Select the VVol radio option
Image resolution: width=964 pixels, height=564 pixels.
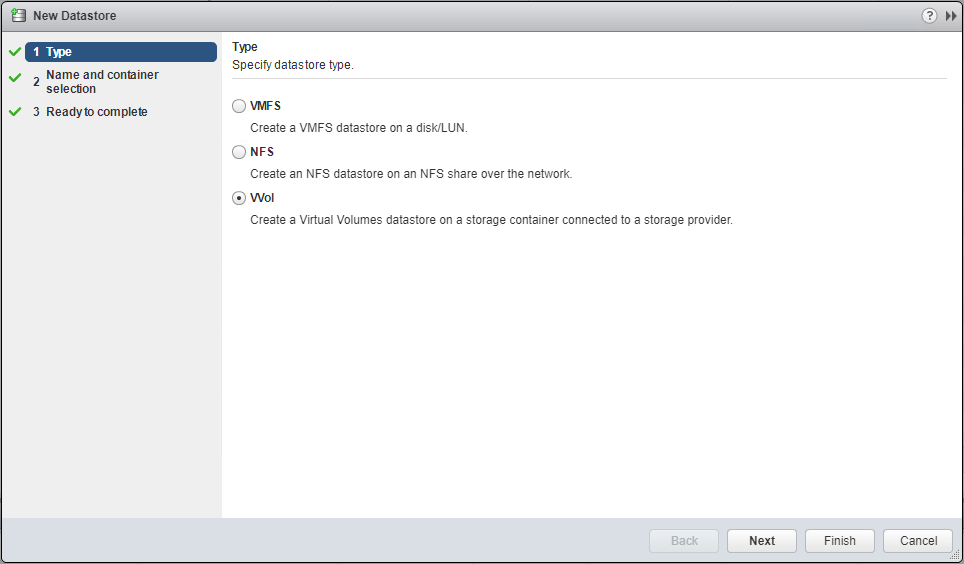coord(239,198)
